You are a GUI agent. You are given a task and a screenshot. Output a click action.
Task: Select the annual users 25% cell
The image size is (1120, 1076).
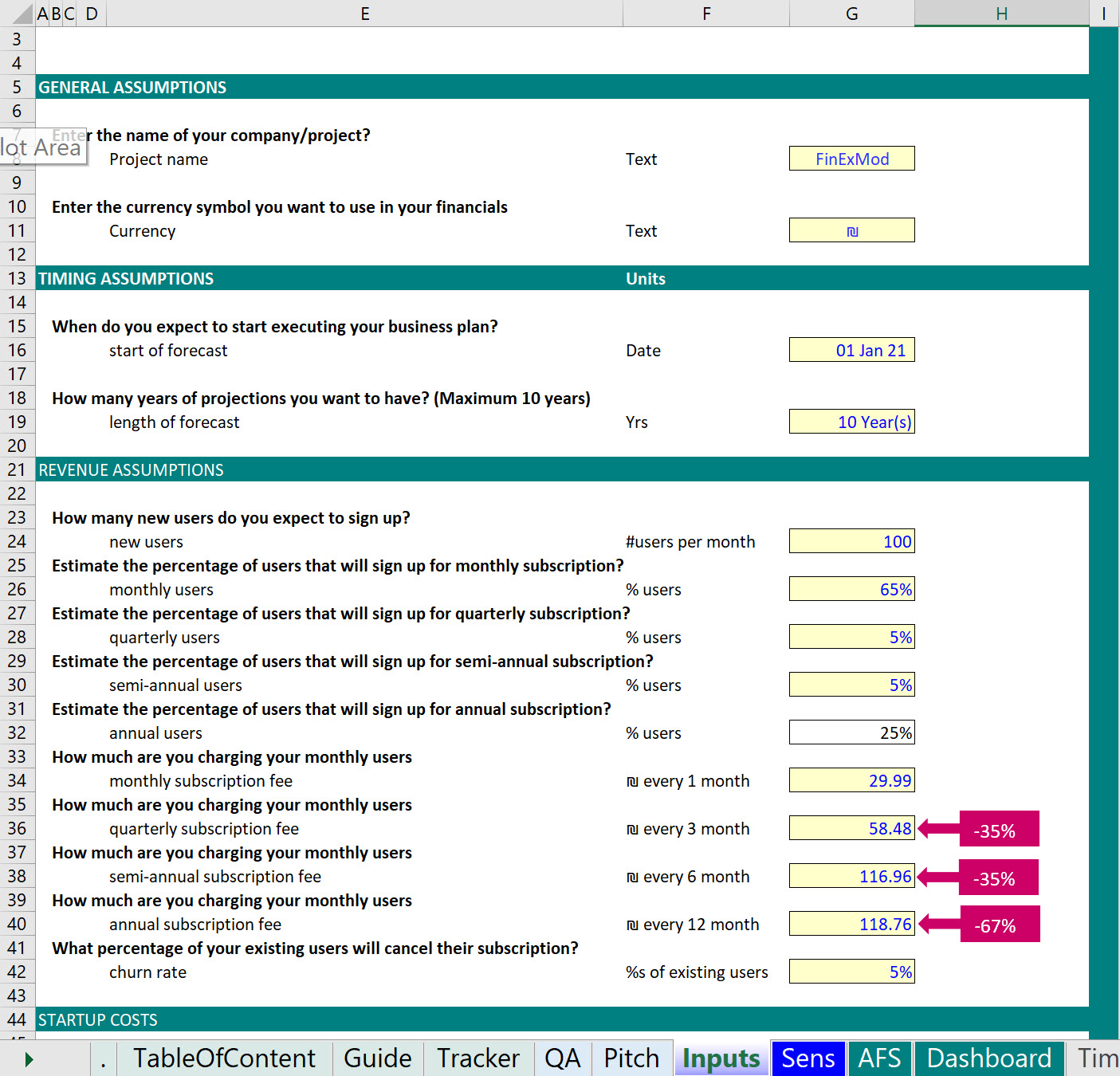tap(852, 732)
